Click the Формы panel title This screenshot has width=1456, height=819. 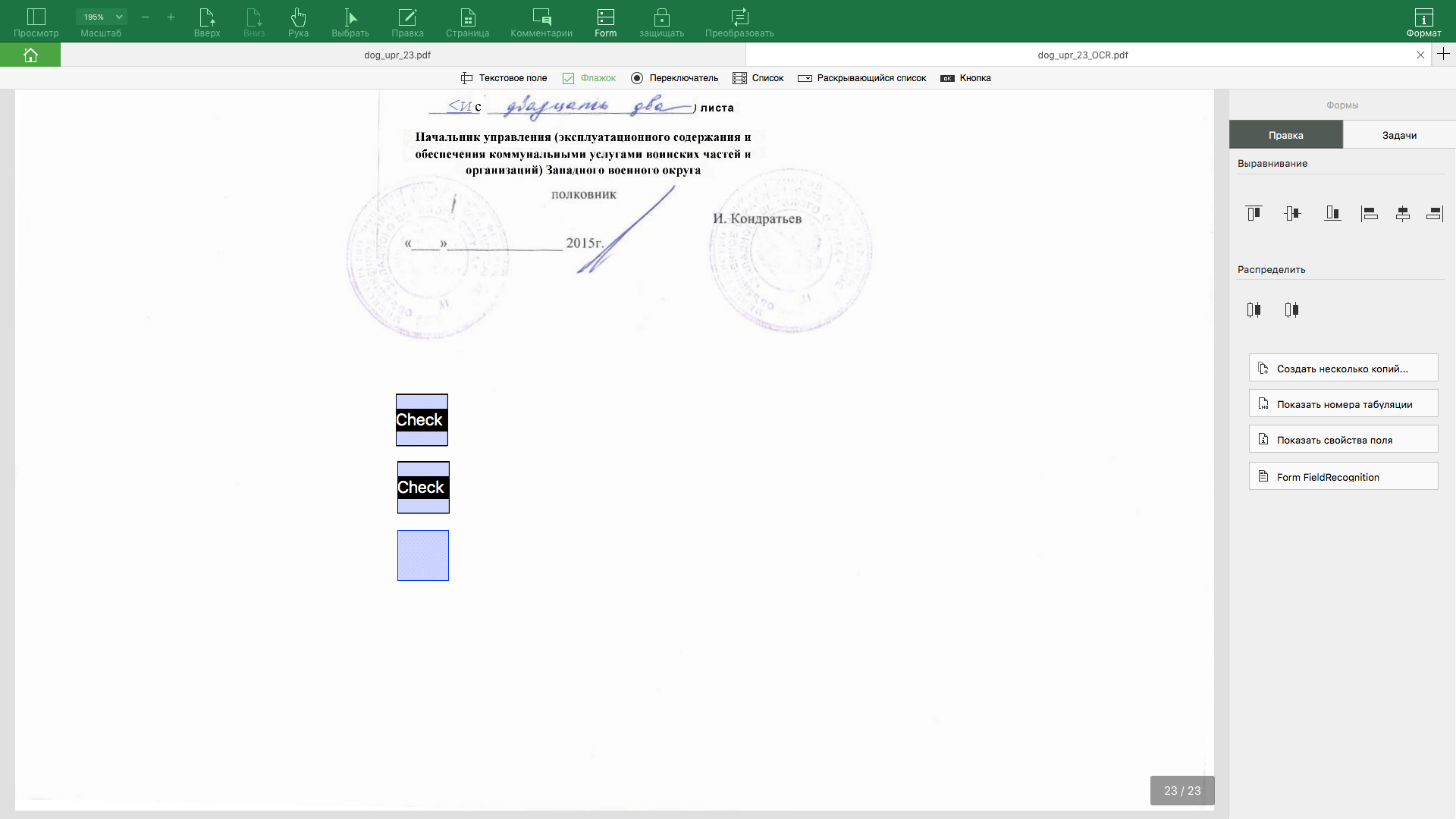tap(1342, 105)
